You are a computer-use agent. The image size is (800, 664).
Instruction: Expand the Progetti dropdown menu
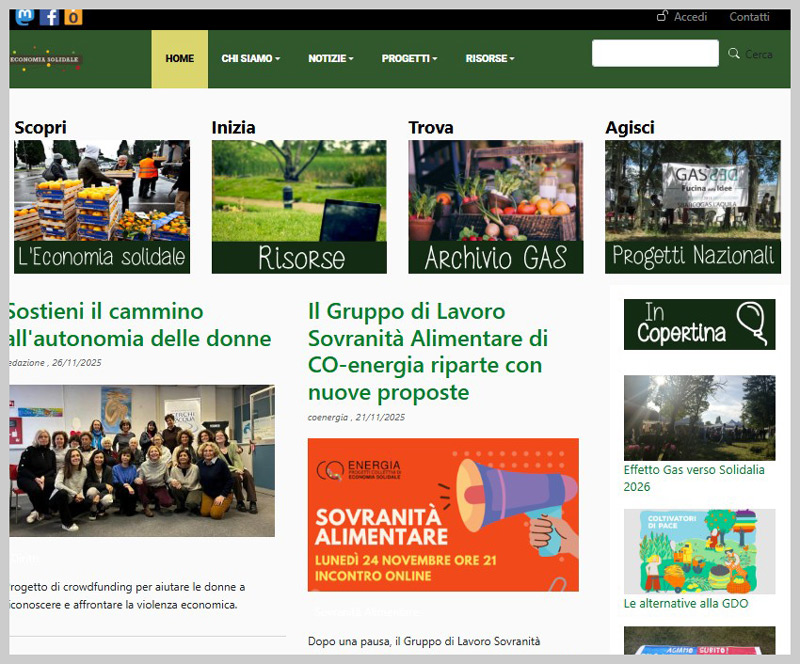pos(409,59)
